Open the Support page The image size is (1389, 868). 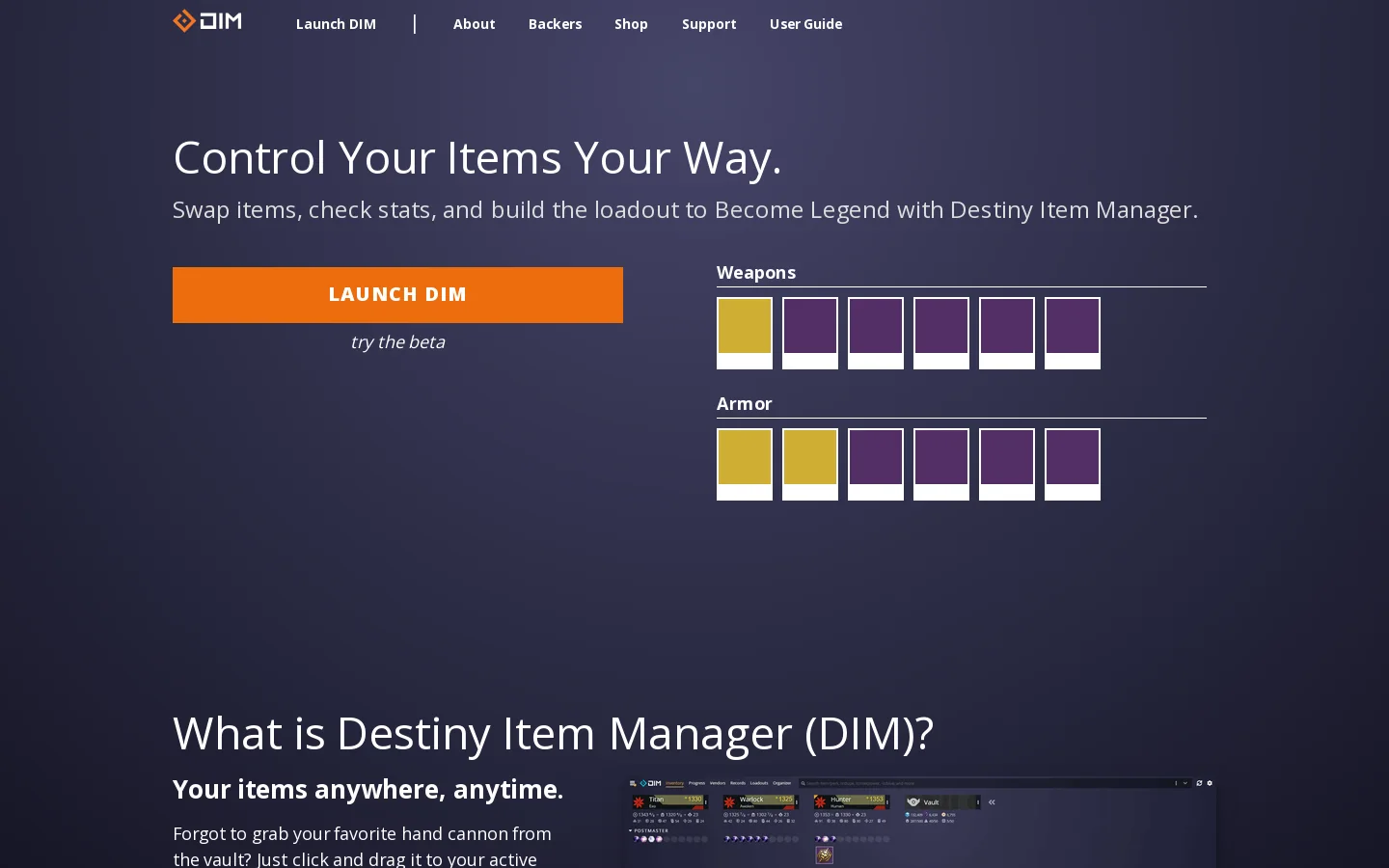(709, 24)
